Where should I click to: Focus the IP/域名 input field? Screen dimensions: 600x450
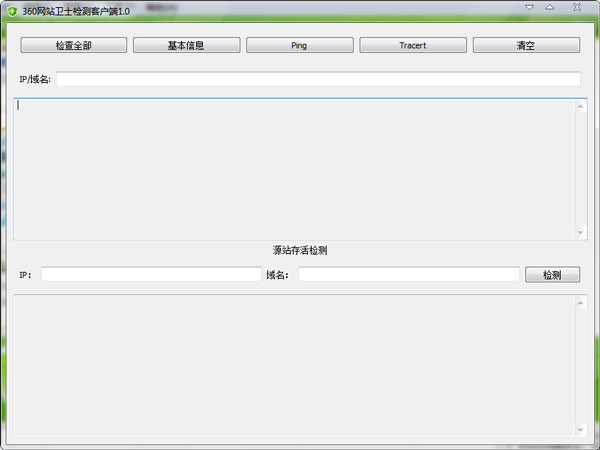tap(318, 79)
